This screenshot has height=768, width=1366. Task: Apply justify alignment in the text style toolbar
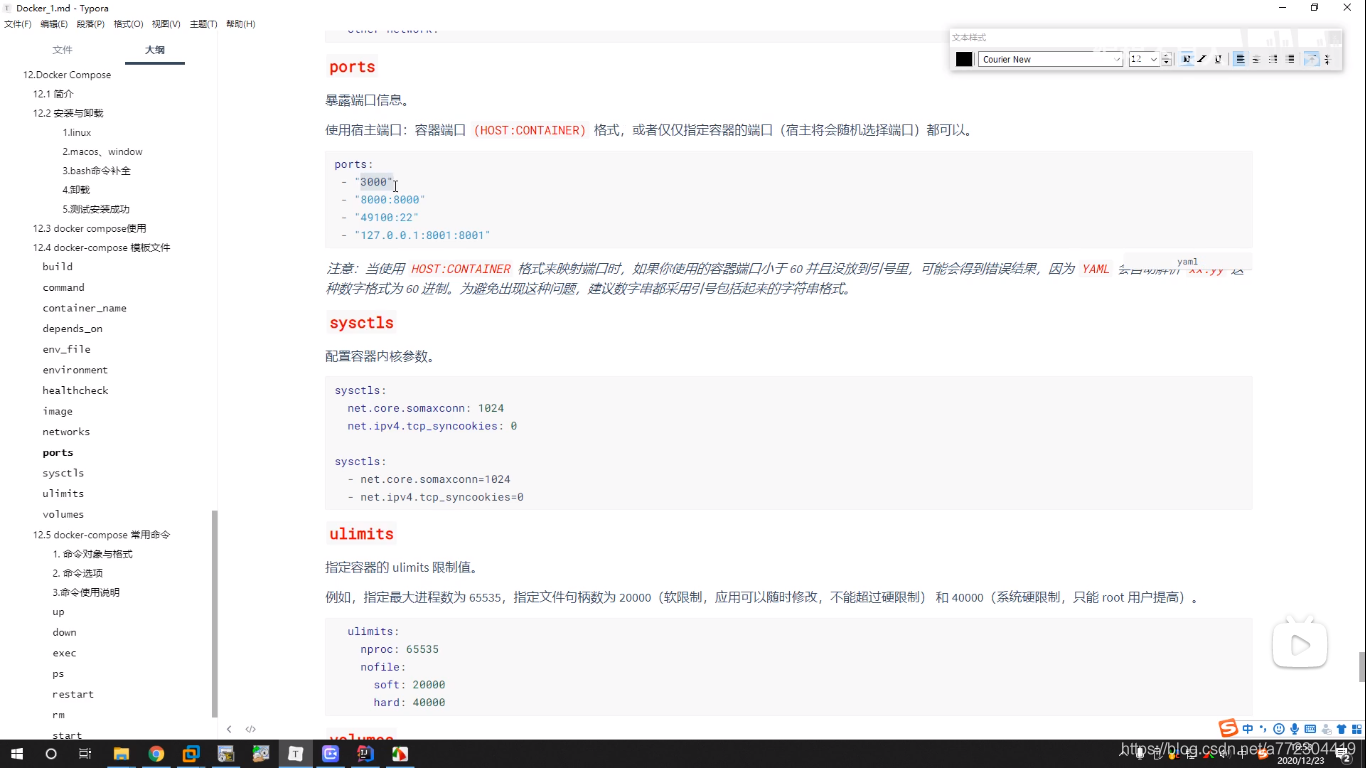[x=1290, y=59]
